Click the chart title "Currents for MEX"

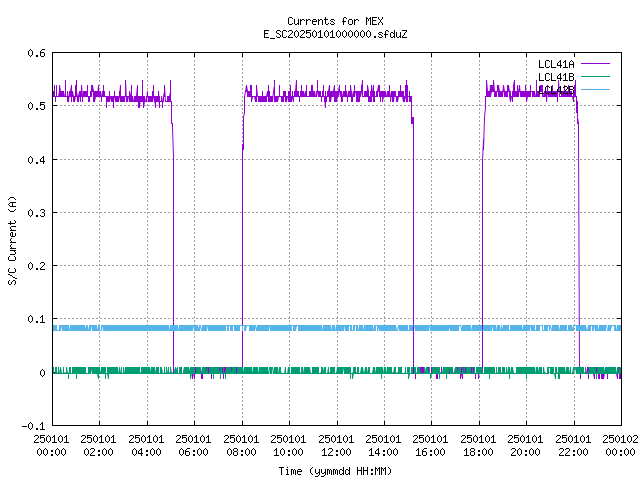pos(335,21)
